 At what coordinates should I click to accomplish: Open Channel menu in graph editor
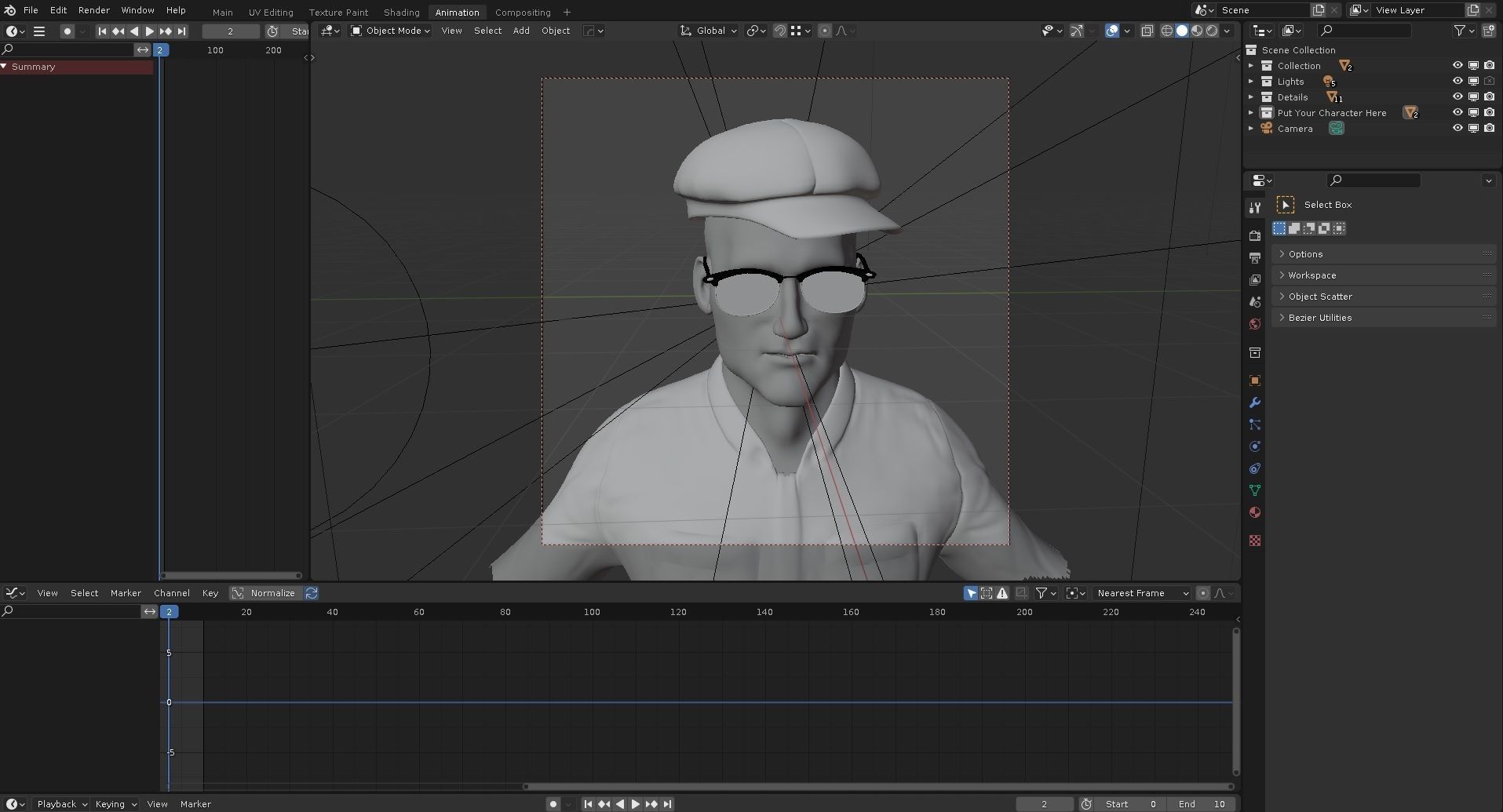pos(172,593)
